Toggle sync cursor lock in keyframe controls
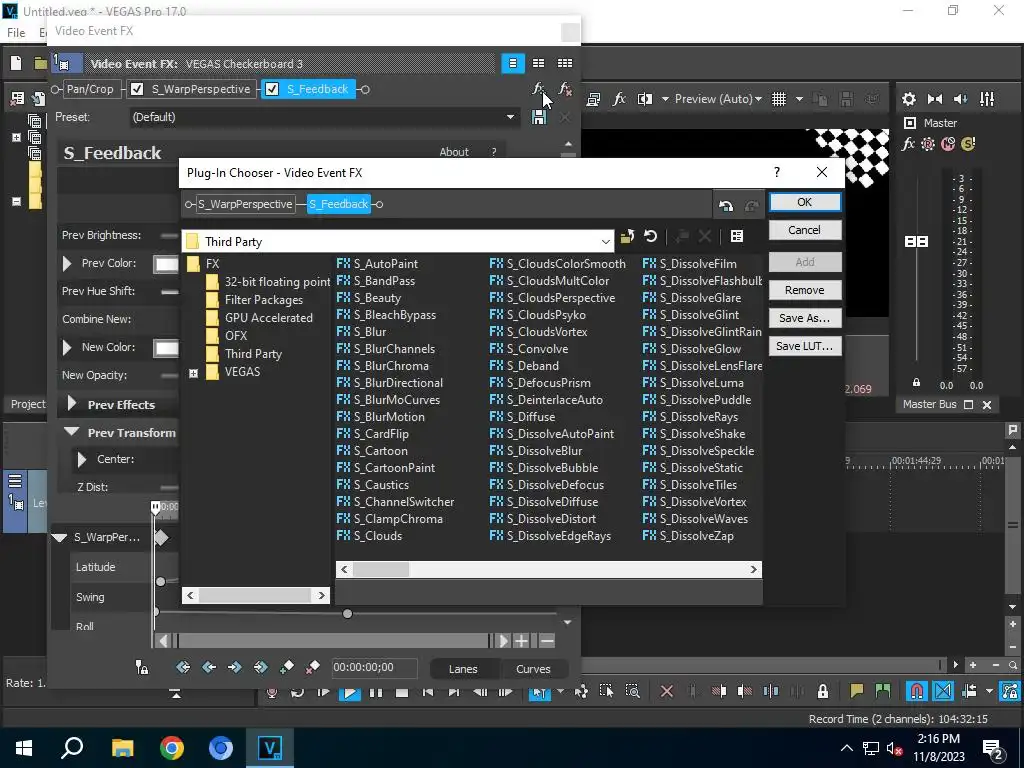This screenshot has width=1024, height=768. [142, 667]
